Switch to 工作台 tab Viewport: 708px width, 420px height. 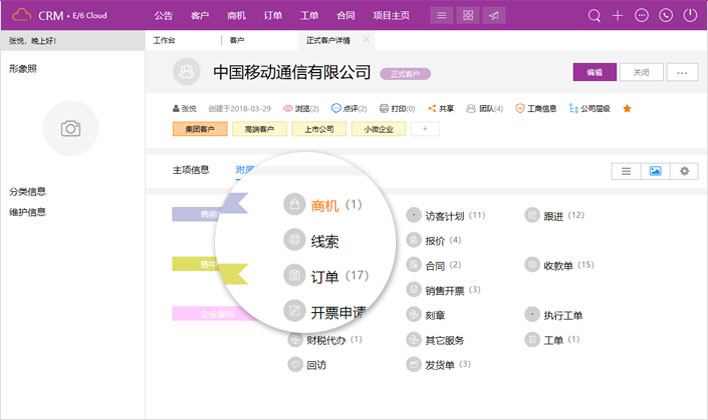(x=164, y=41)
